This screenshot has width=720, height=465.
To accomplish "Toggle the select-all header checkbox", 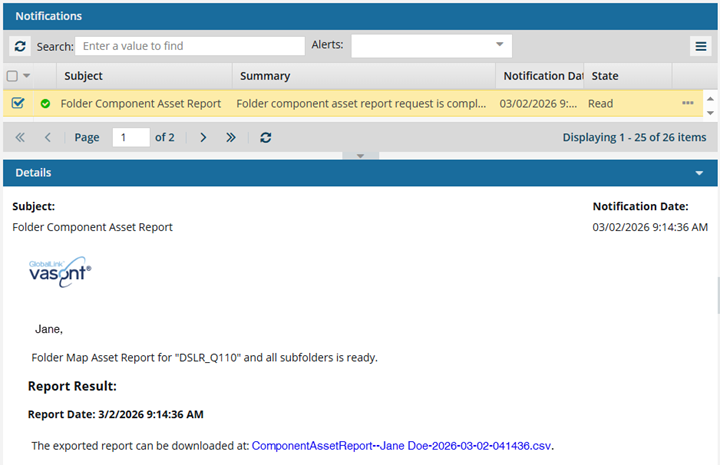I will tap(12, 76).
